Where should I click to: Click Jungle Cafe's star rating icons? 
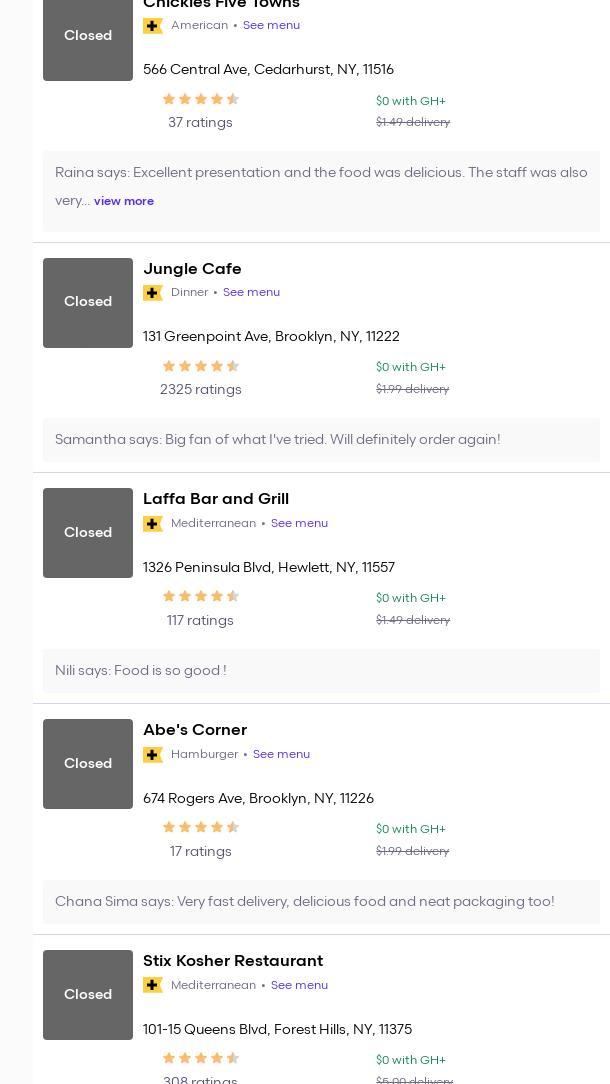tap(200, 367)
